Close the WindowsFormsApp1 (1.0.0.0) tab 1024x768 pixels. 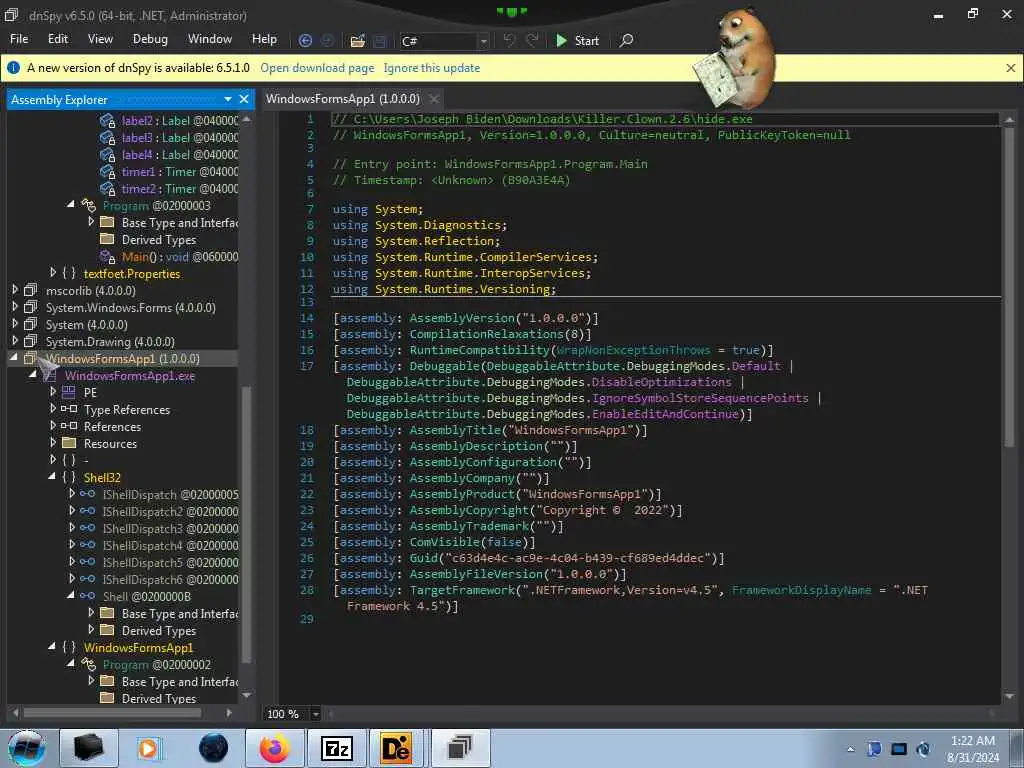pyautogui.click(x=434, y=99)
